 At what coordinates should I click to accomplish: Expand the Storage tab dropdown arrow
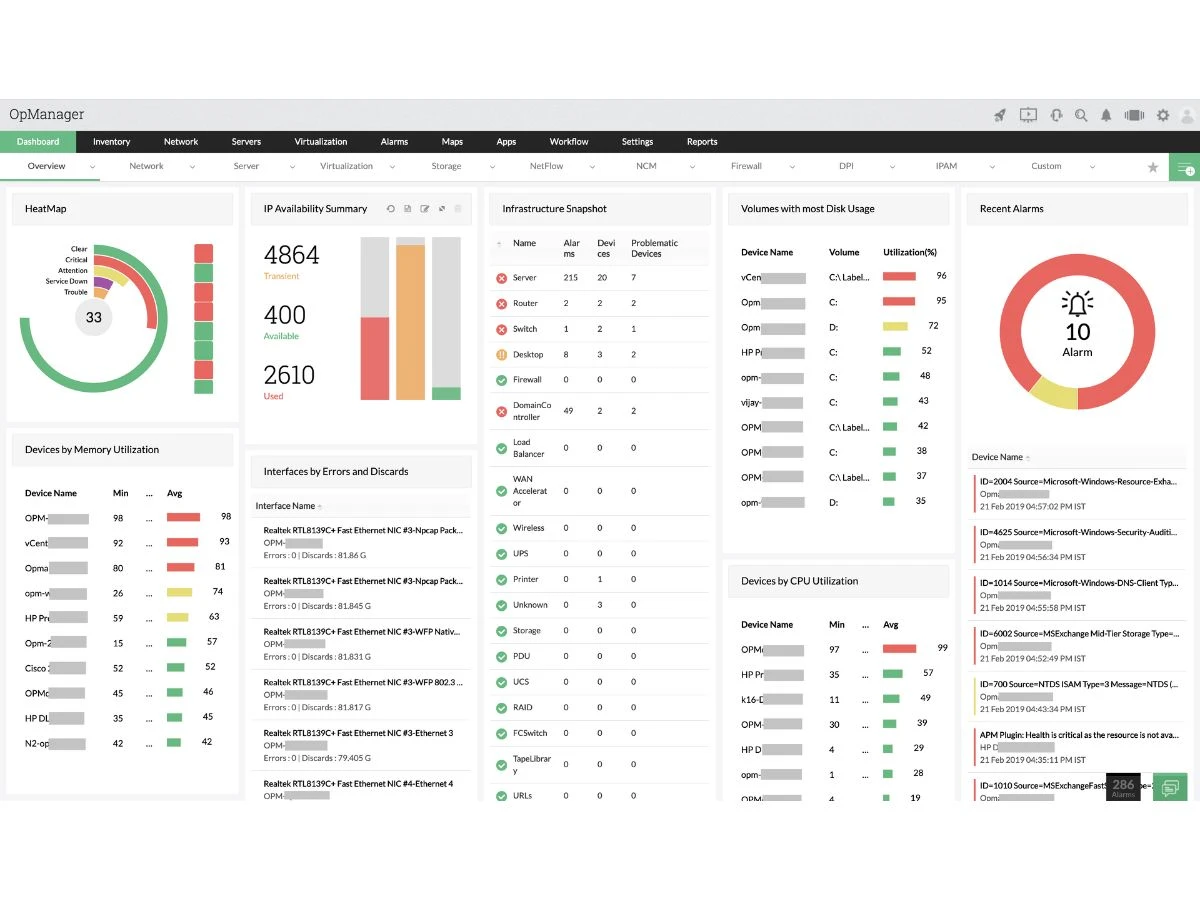pyautogui.click(x=493, y=167)
